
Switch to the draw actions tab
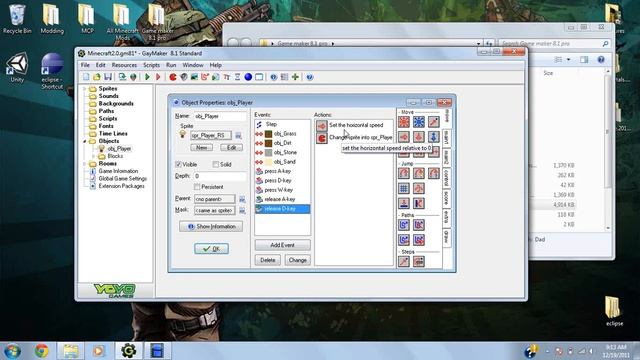coord(447,237)
